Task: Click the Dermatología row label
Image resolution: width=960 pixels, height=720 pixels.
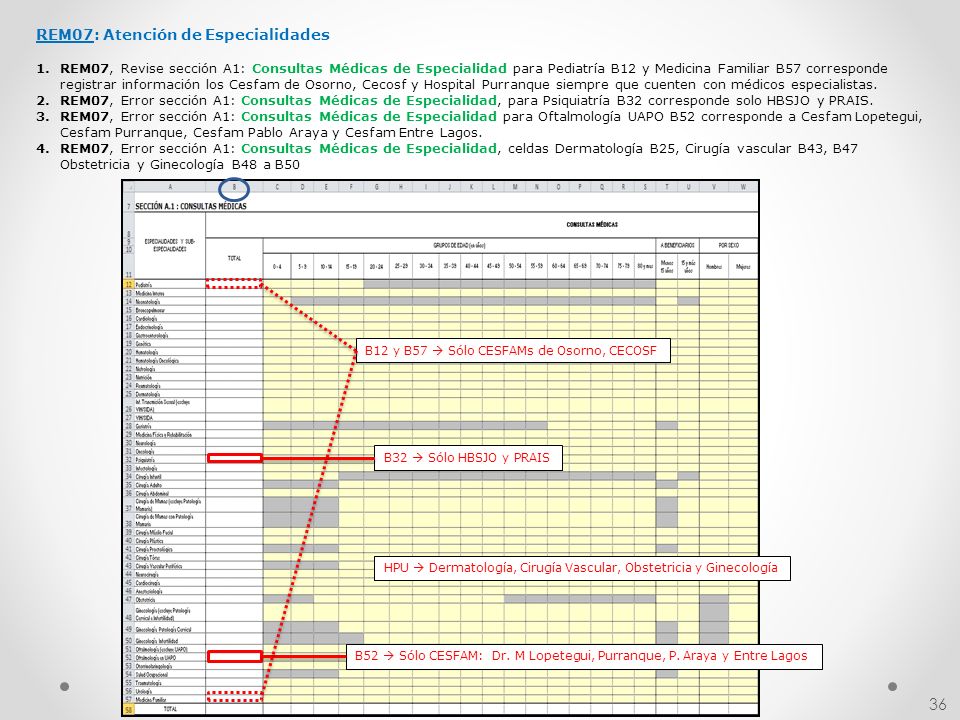Action: coord(170,394)
